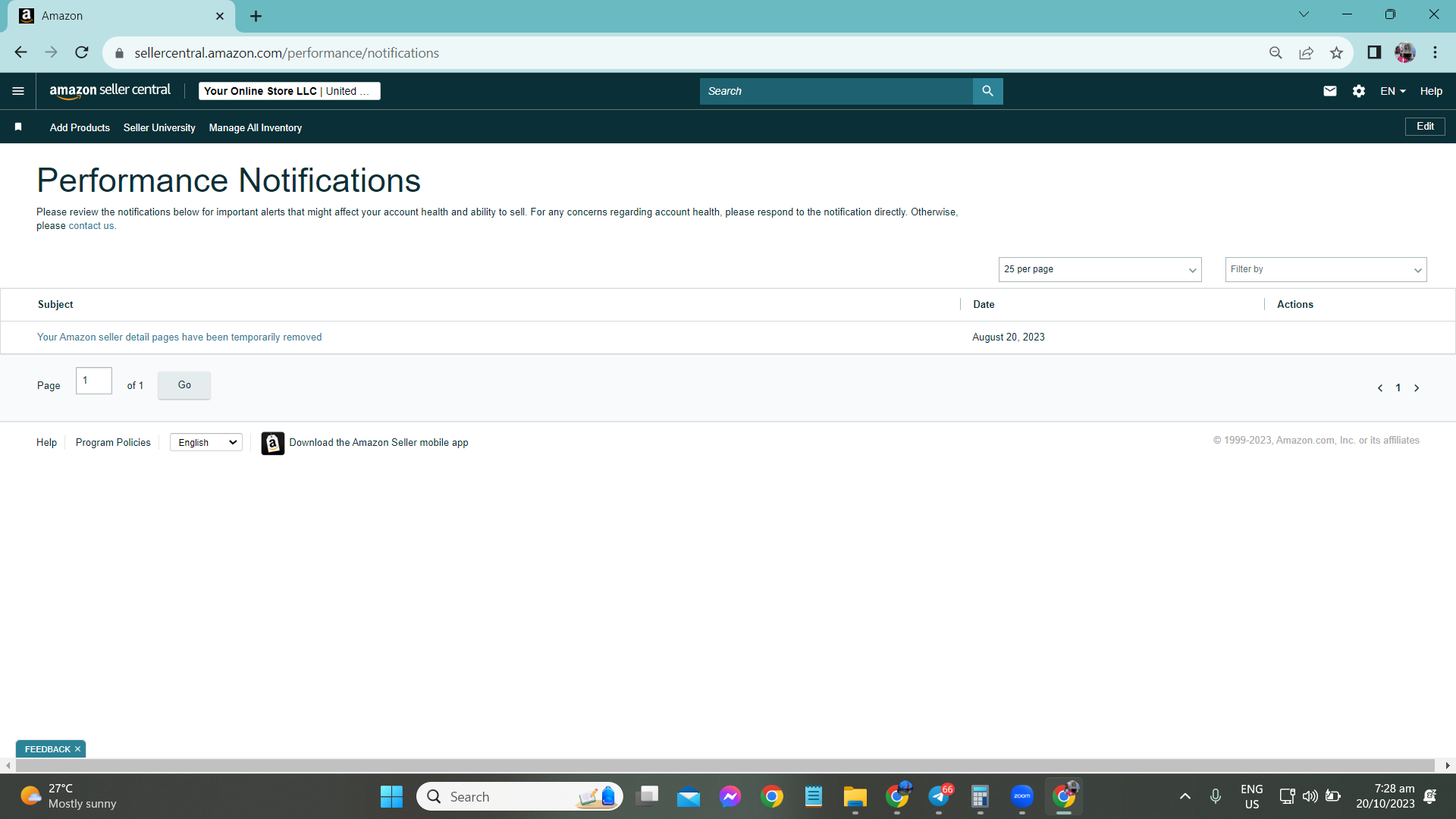Click the ENG US keyboard language indicator
This screenshot has height=819, width=1456.
tap(1252, 796)
